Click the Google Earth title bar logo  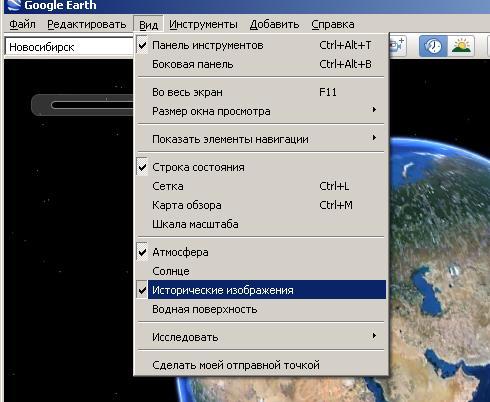pyautogui.click(x=14, y=5)
